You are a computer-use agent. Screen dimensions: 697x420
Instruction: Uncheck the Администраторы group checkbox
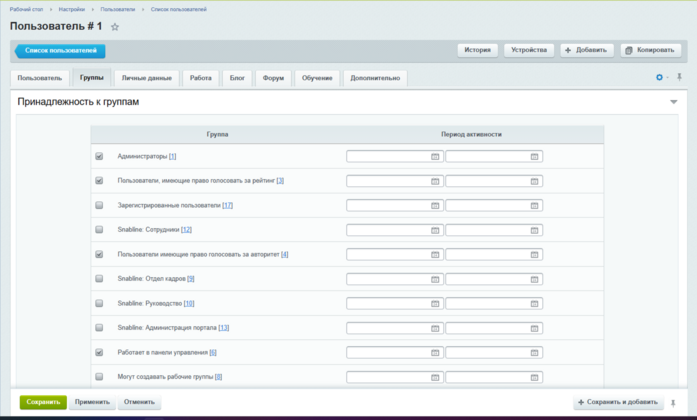click(99, 156)
